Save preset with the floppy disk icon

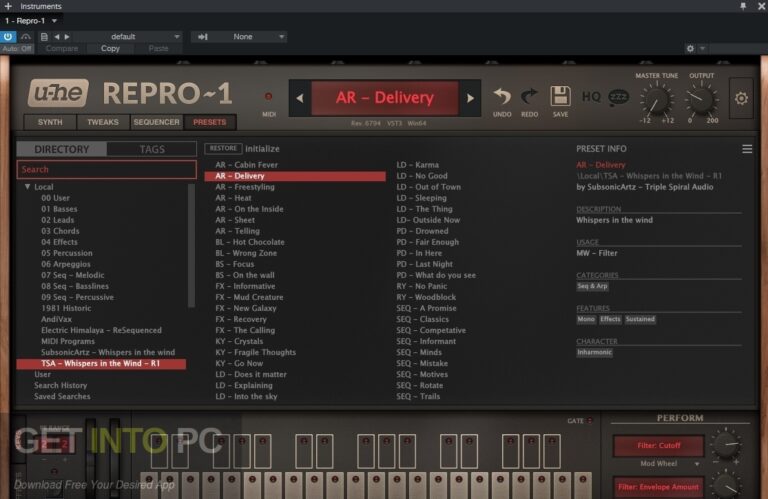coord(560,96)
